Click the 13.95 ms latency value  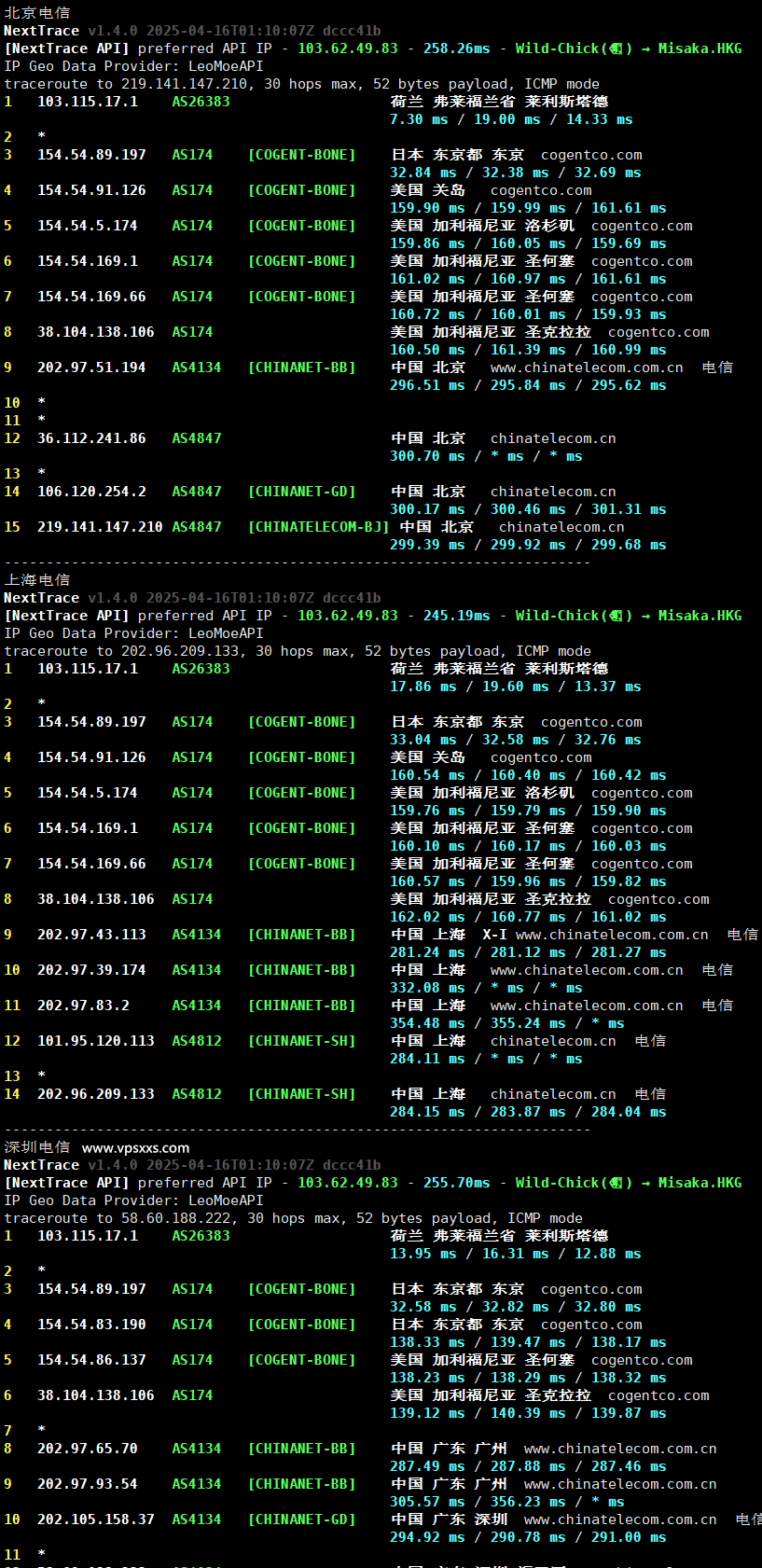pos(423,1254)
